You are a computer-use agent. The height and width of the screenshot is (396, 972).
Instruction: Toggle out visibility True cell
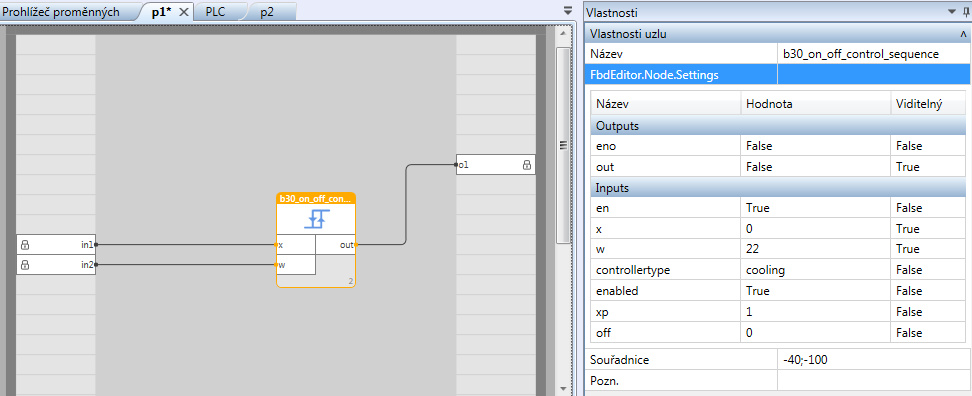click(928, 167)
